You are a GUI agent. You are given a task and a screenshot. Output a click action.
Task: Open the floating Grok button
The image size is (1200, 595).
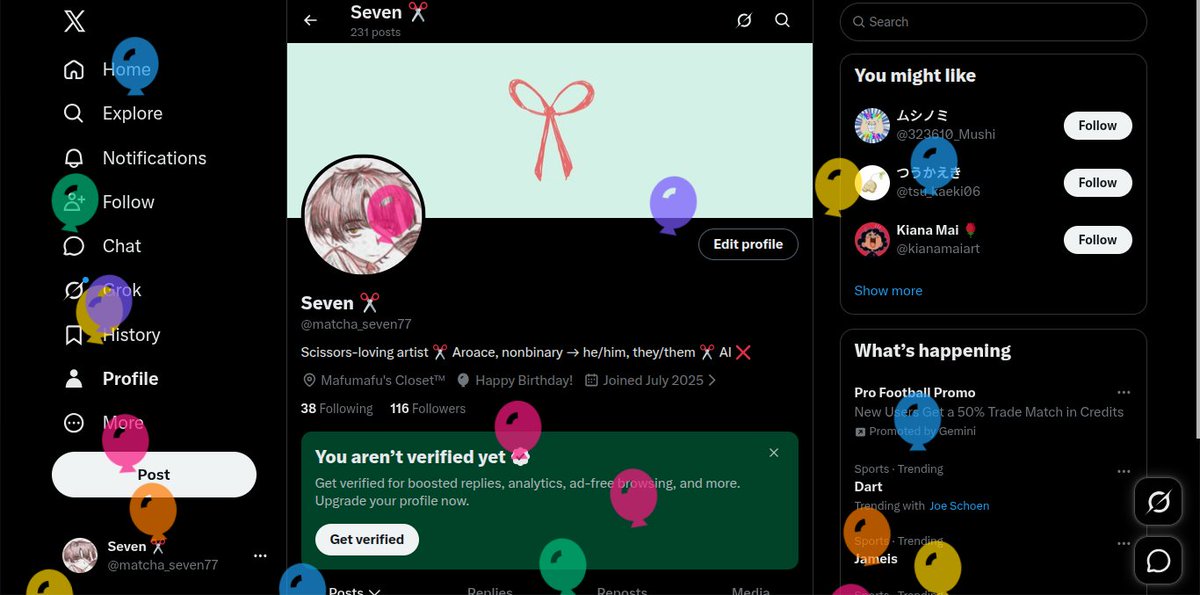click(x=1158, y=502)
